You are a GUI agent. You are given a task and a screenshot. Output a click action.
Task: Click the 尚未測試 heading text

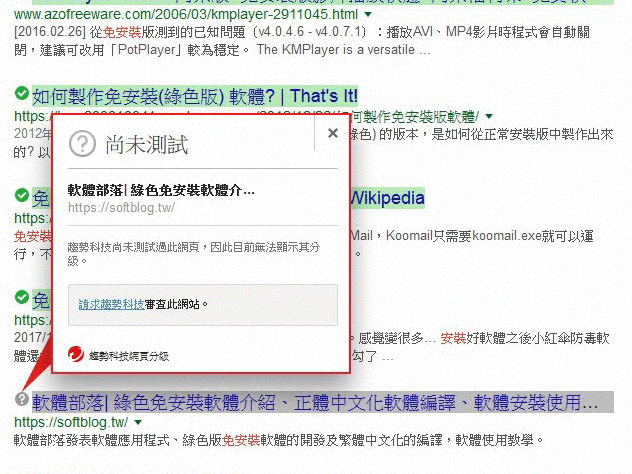(147, 144)
